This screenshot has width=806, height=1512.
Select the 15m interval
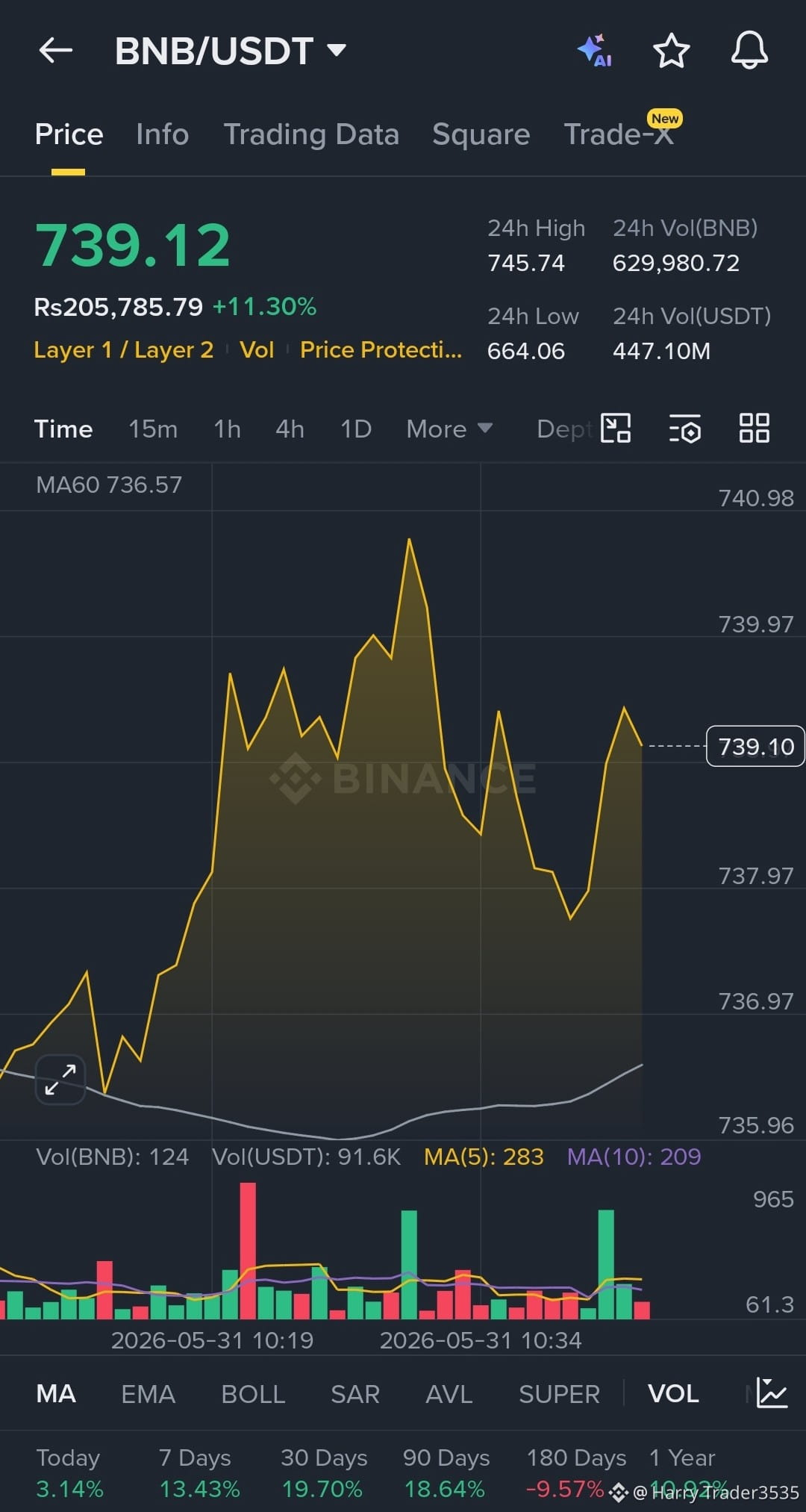pyautogui.click(x=153, y=429)
